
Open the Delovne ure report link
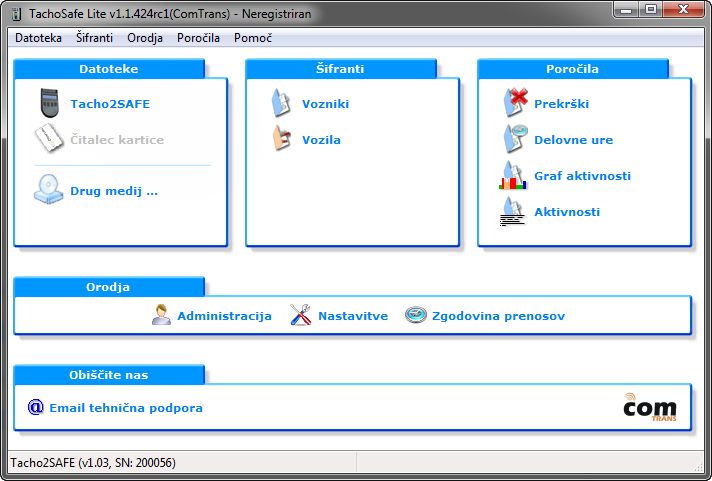pos(574,140)
